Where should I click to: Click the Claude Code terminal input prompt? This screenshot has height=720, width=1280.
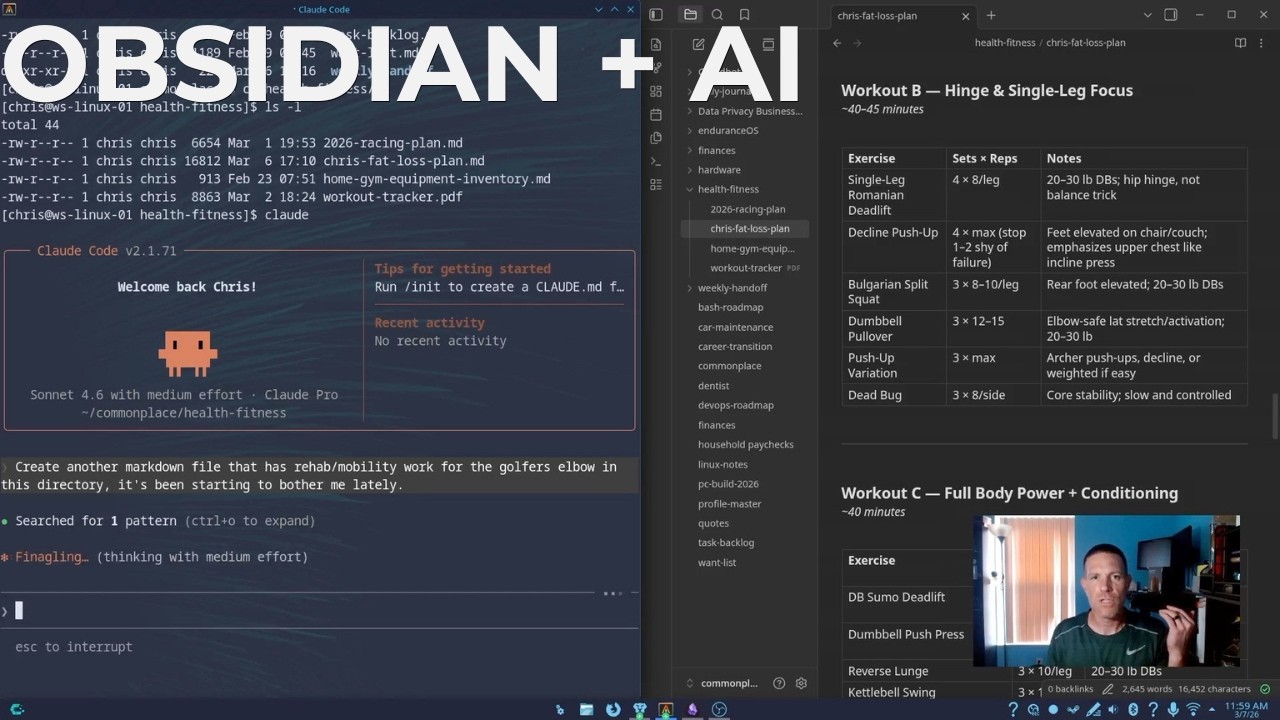(319, 611)
